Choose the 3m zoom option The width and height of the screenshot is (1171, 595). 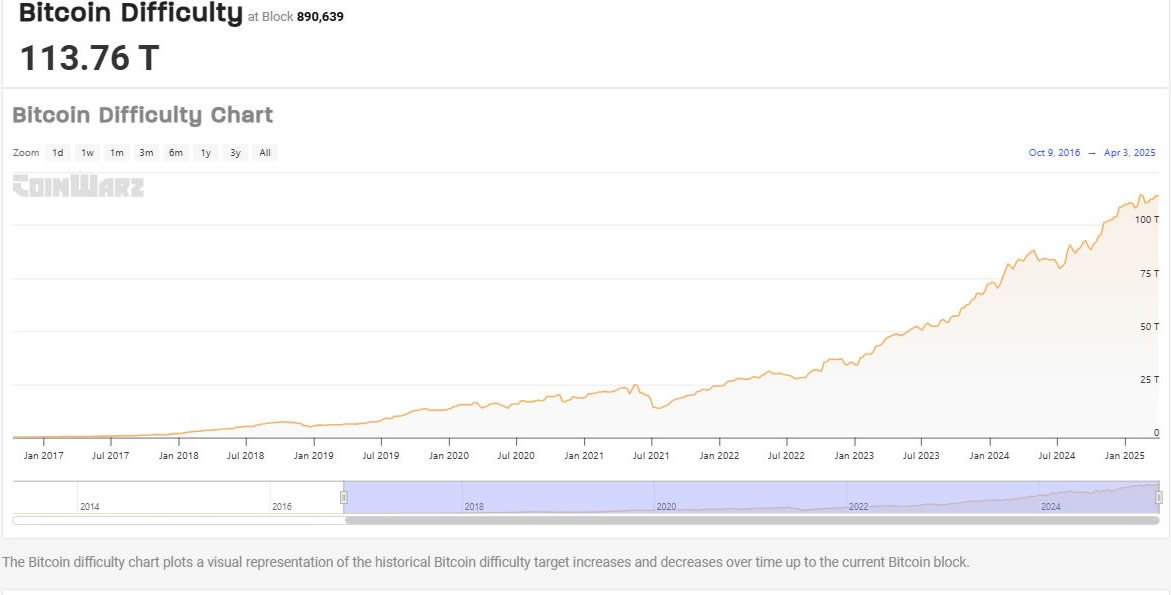(146, 153)
